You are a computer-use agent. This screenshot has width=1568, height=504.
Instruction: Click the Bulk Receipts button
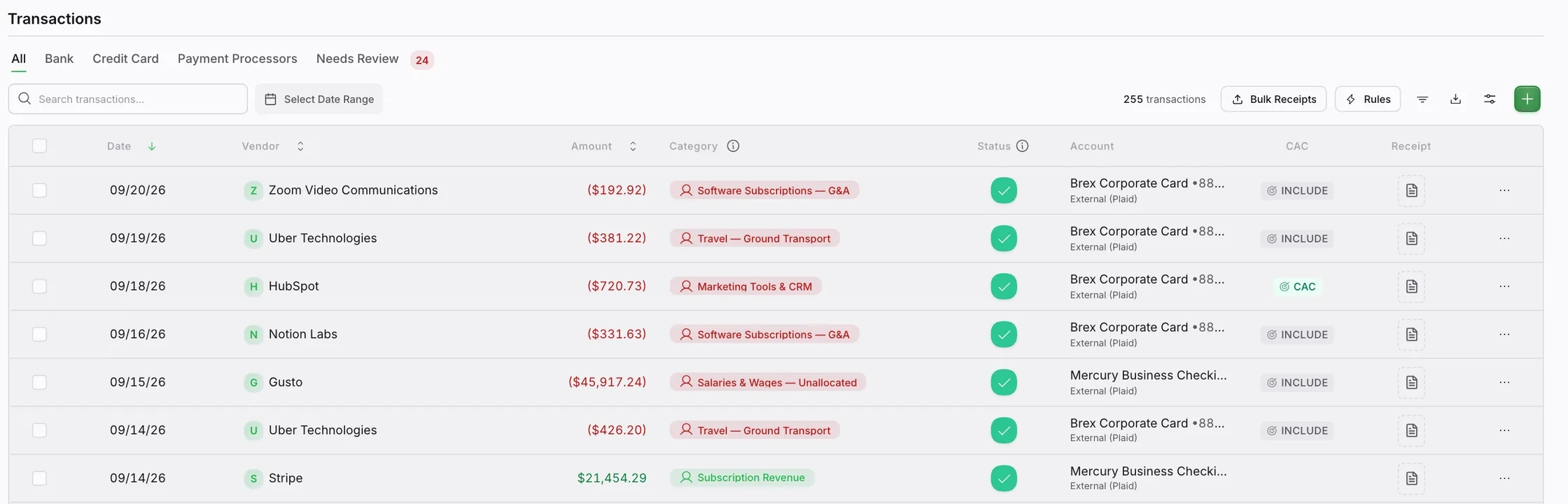click(x=1274, y=99)
